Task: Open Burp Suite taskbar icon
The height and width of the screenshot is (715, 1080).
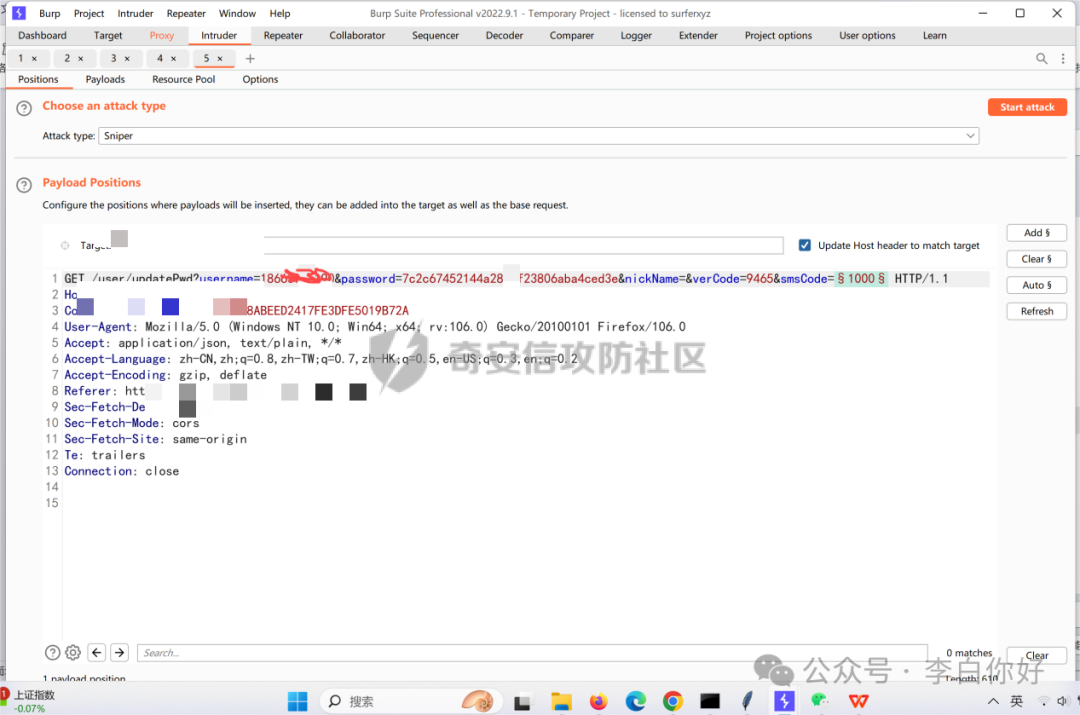Action: [784, 701]
